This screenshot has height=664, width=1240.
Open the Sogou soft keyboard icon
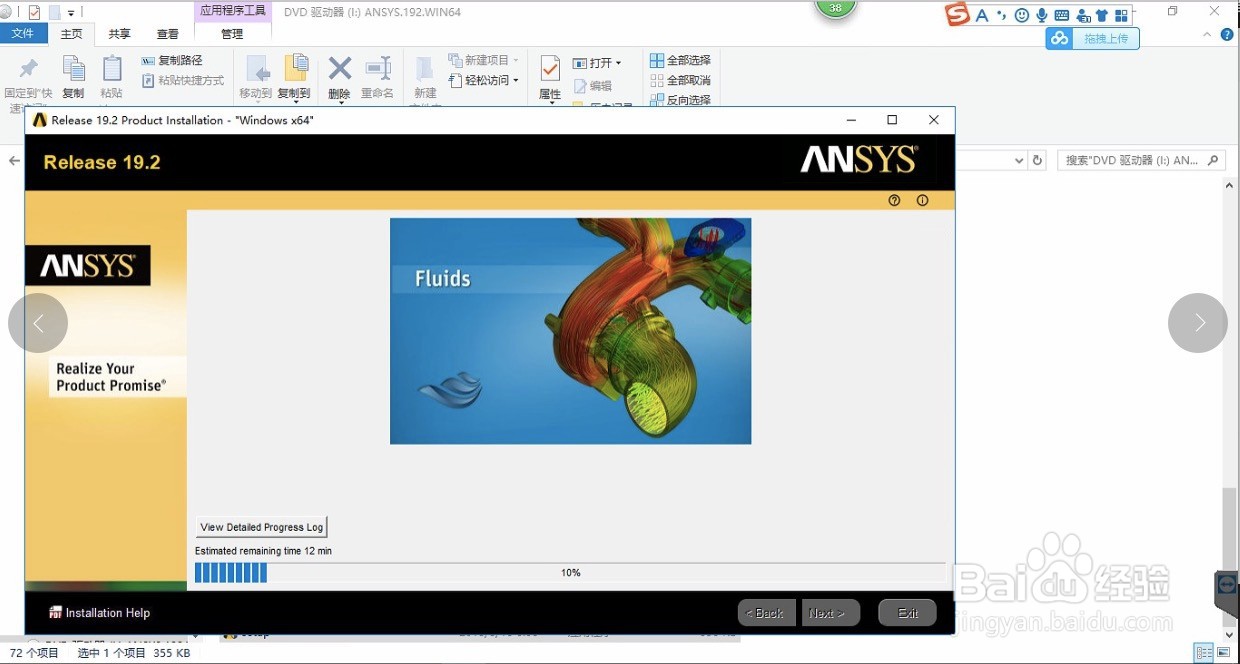[x=1061, y=15]
